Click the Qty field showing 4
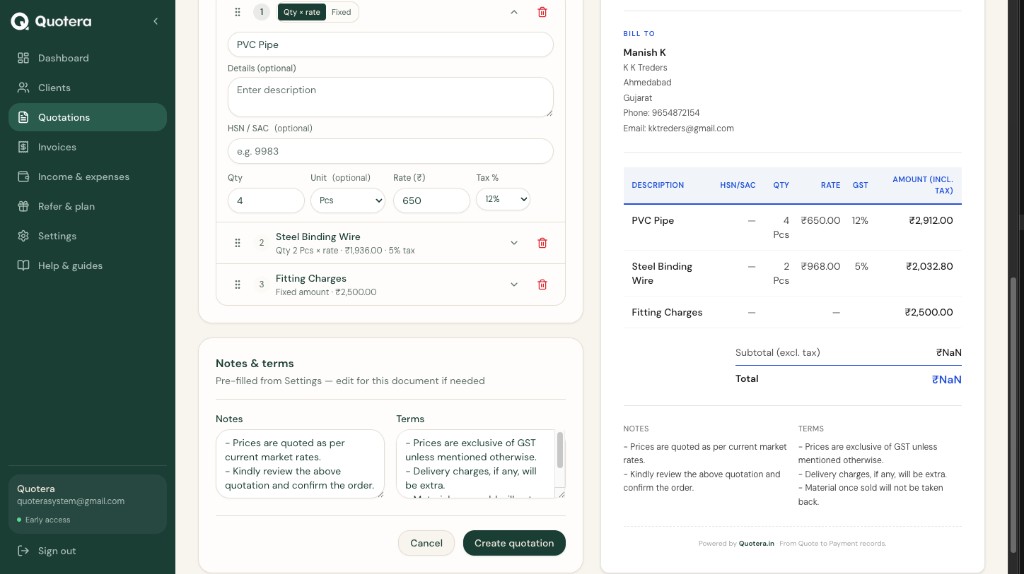The image size is (1024, 574). (x=266, y=200)
